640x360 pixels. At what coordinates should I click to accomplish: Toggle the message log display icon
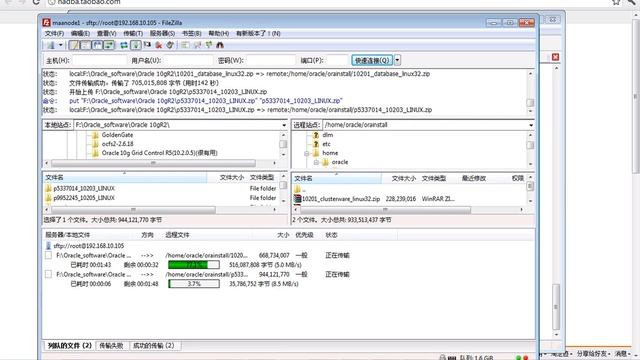74,45
